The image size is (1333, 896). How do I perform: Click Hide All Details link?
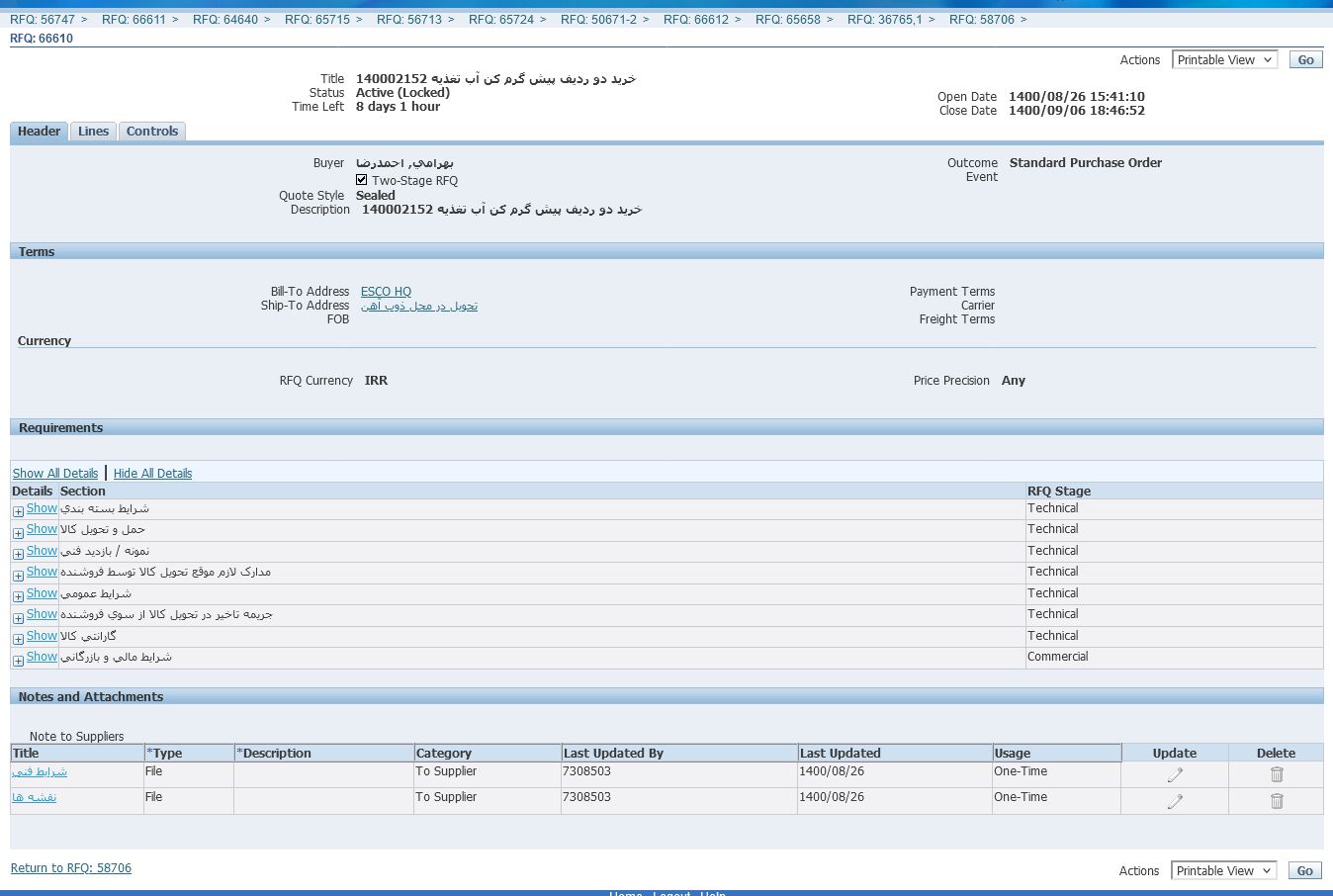click(x=152, y=474)
